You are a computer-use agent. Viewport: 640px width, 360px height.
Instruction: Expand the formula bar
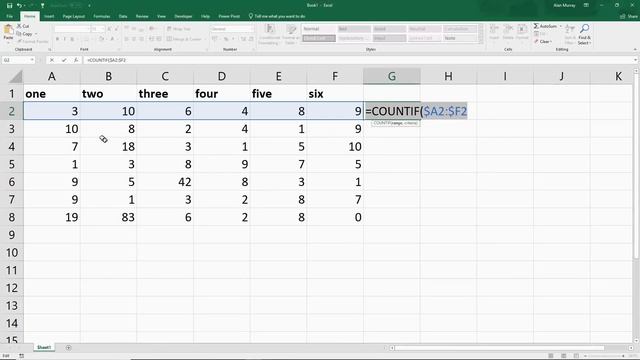[636, 60]
